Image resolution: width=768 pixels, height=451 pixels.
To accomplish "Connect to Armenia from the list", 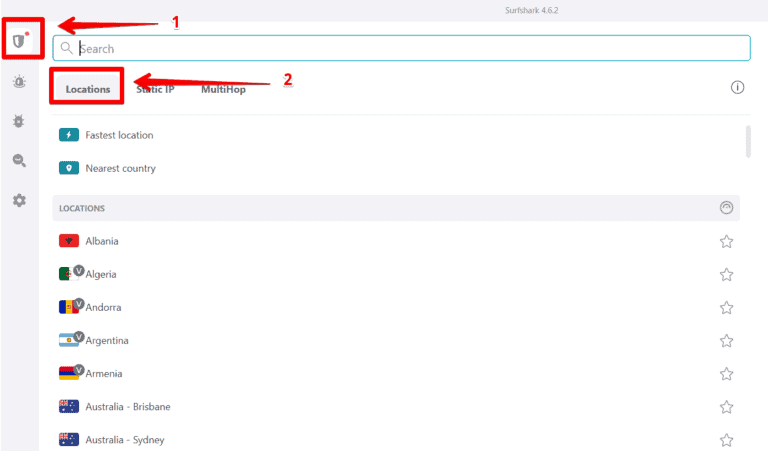I will [x=104, y=374].
